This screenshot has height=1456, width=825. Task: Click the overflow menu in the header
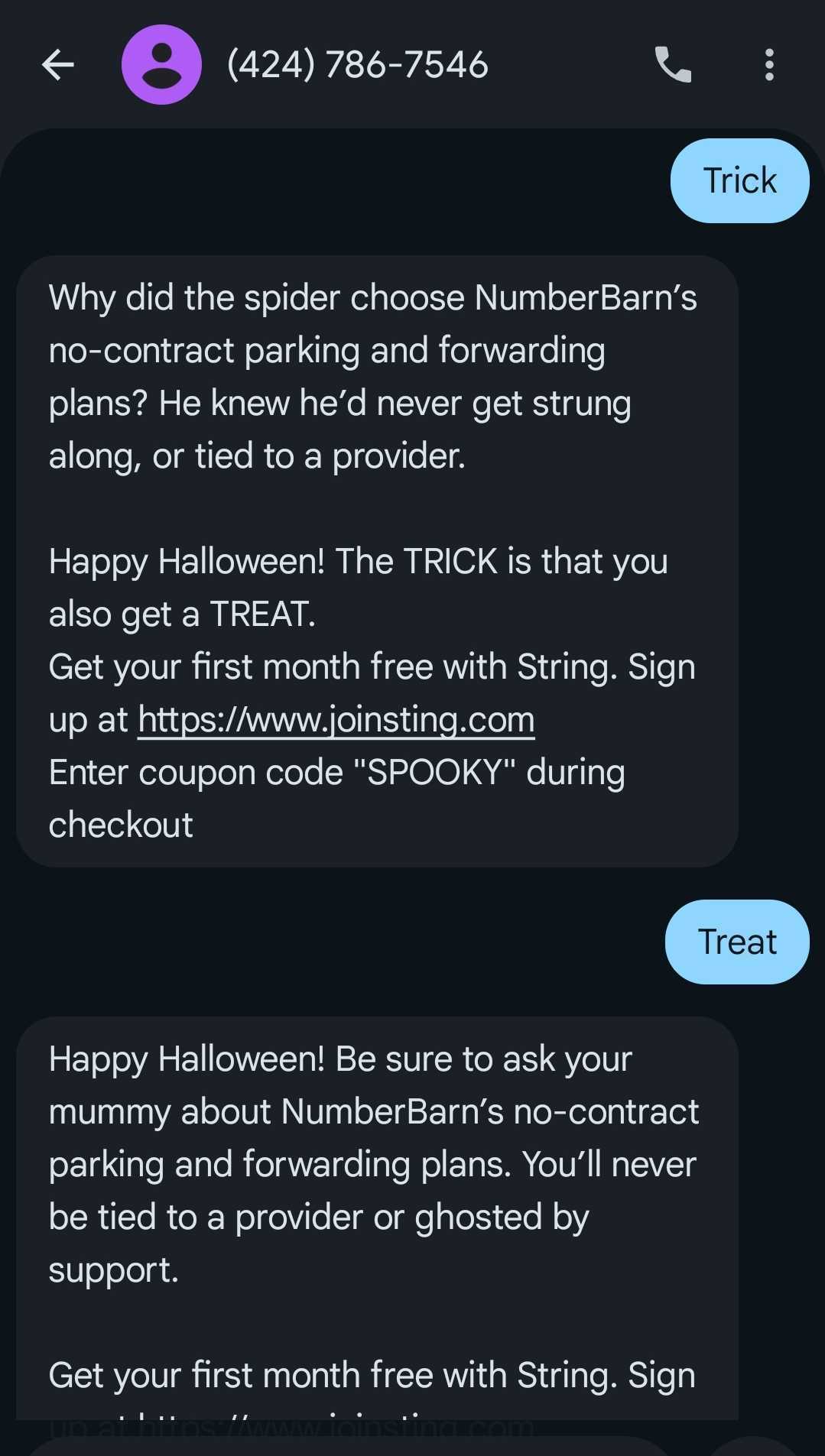(769, 65)
